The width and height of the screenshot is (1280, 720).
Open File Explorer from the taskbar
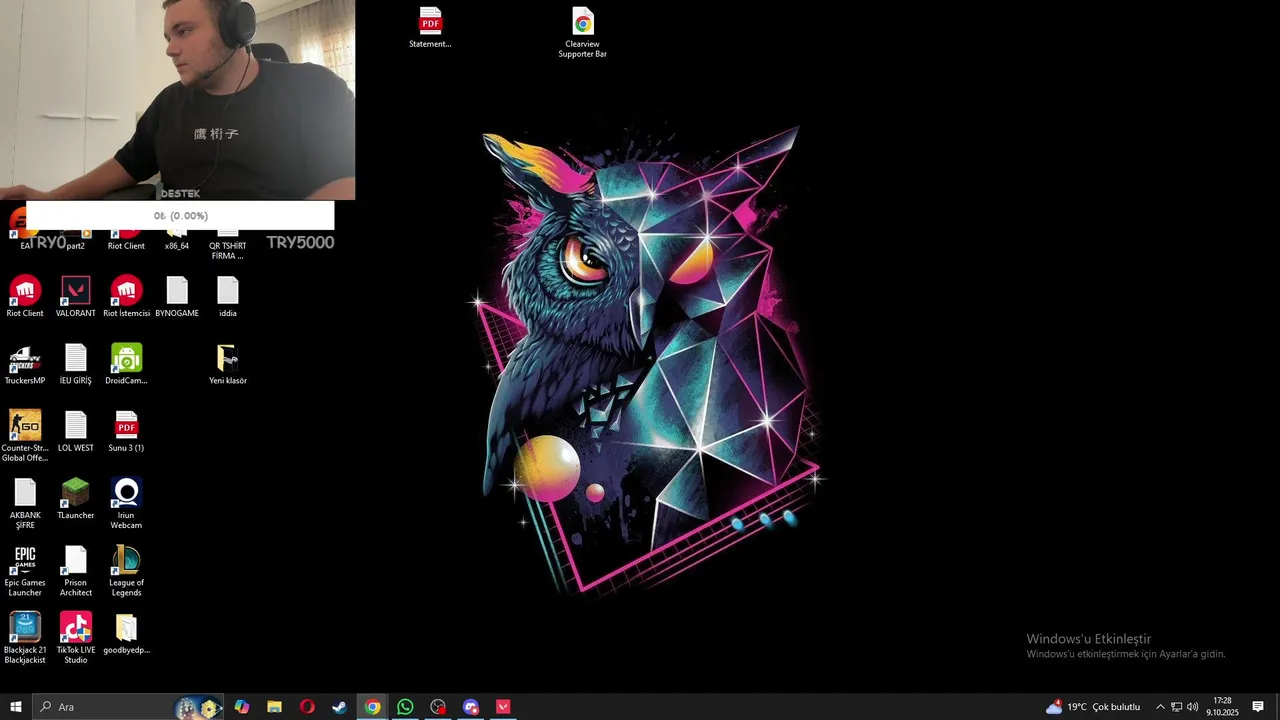click(274, 707)
